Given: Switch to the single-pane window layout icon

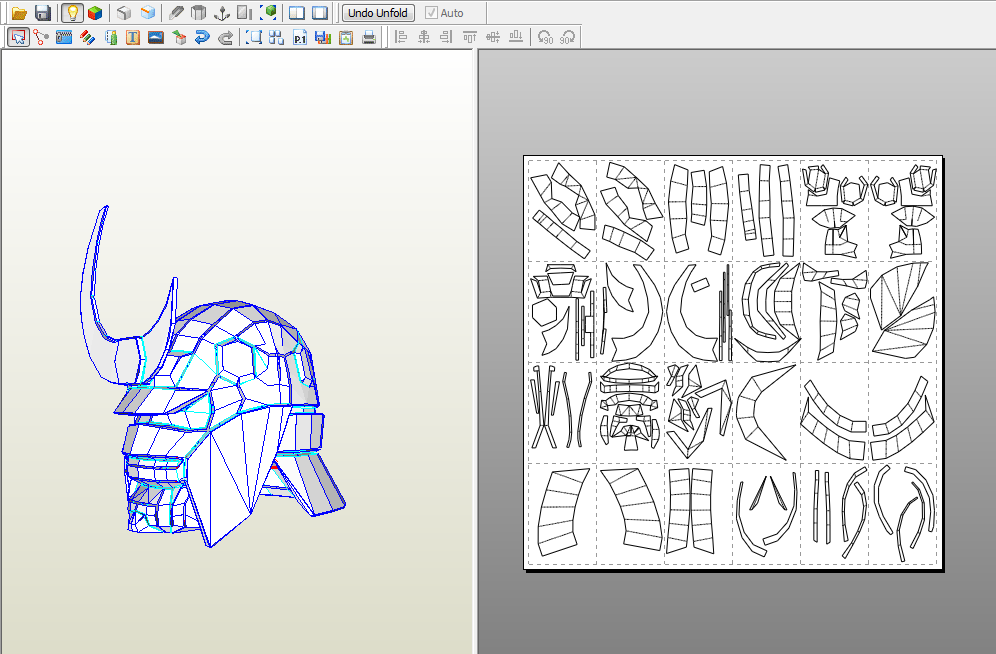Looking at the screenshot, I should [320, 13].
